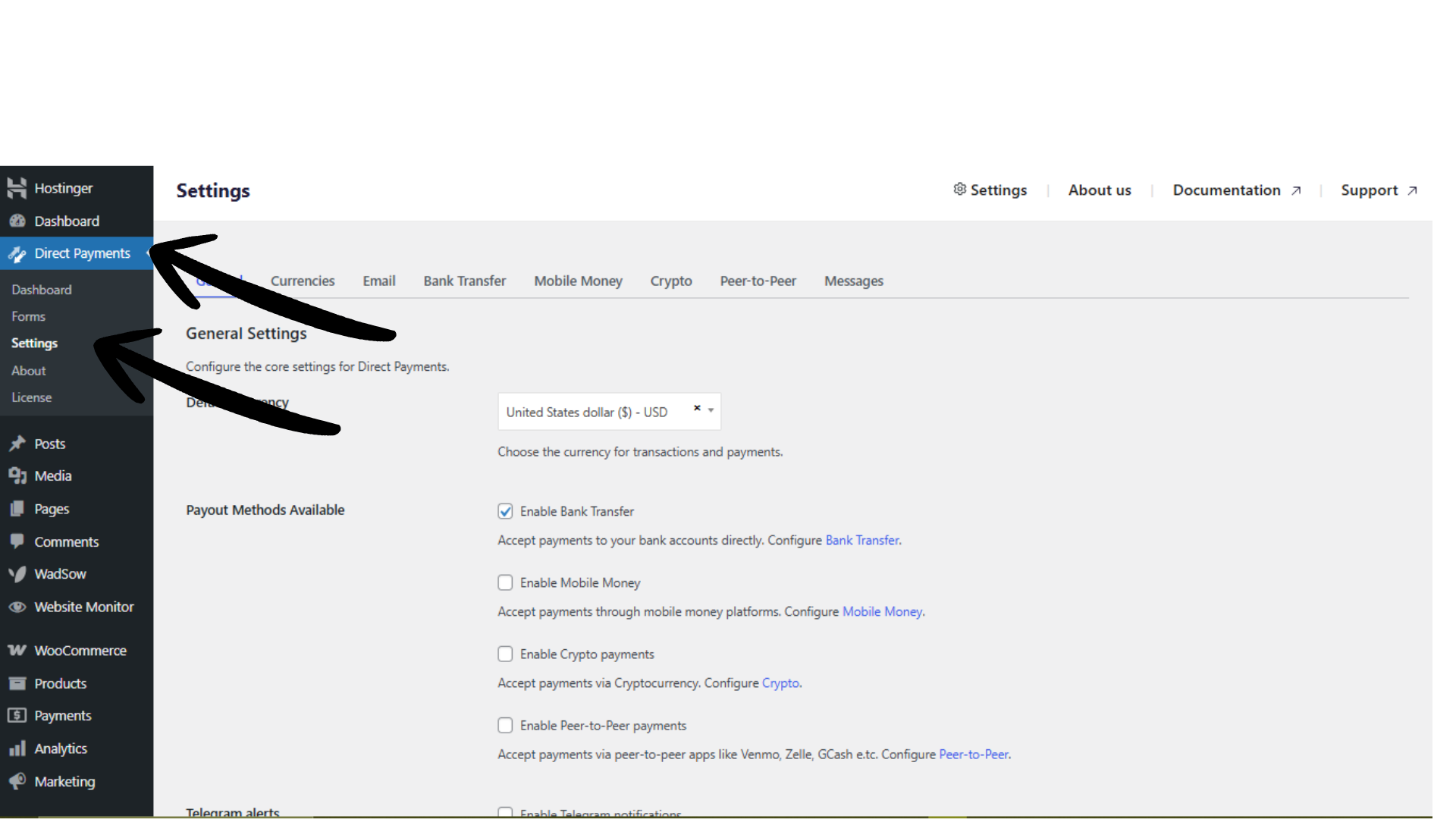1456x819 pixels.
Task: Open Website Monitor via eye icon
Action: (17, 607)
